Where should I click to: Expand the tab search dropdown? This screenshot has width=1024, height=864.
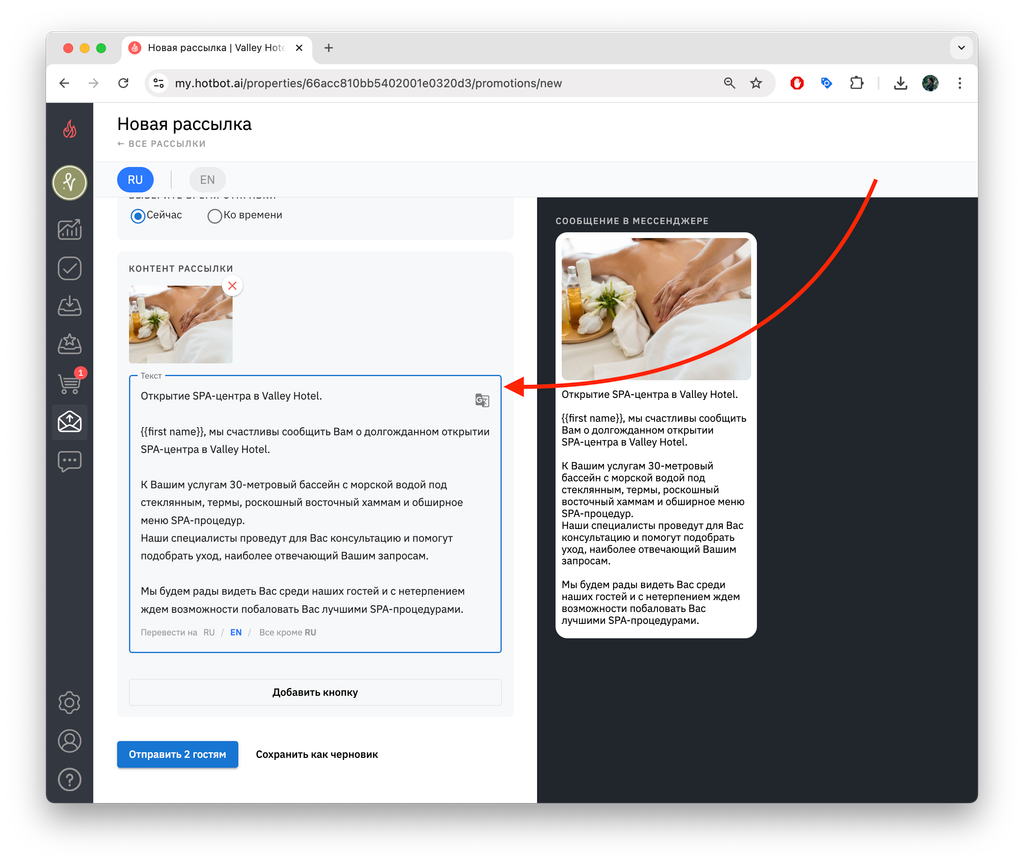pyautogui.click(x=961, y=48)
